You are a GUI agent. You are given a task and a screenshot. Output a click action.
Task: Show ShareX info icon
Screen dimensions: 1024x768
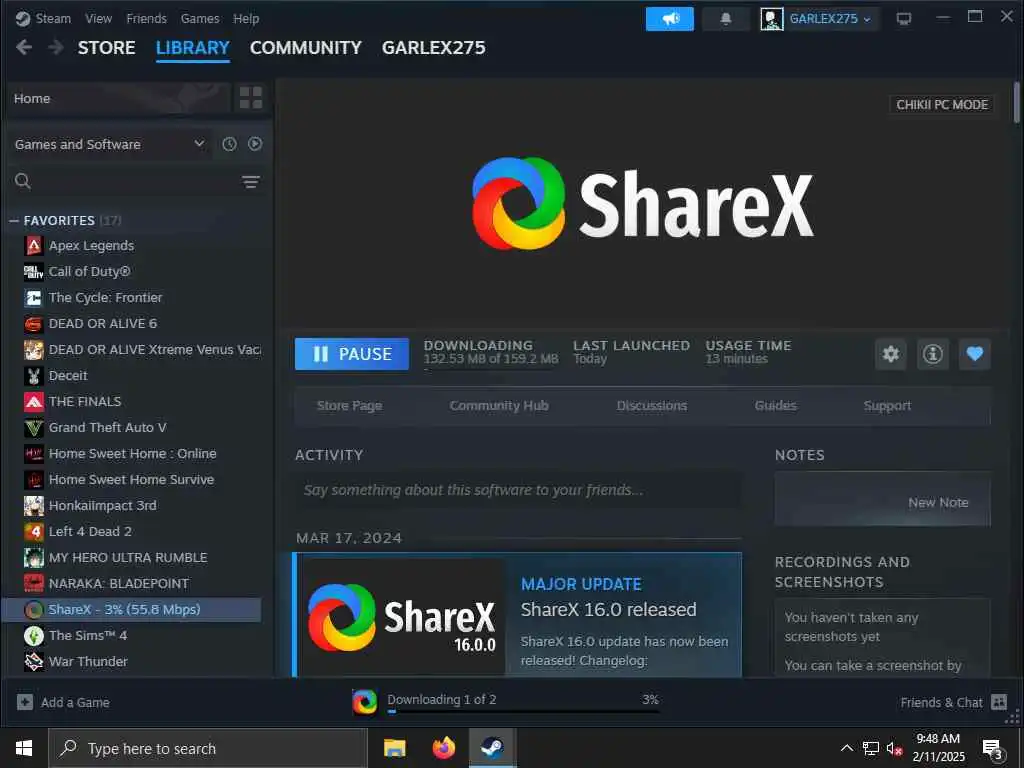pyautogui.click(x=933, y=354)
